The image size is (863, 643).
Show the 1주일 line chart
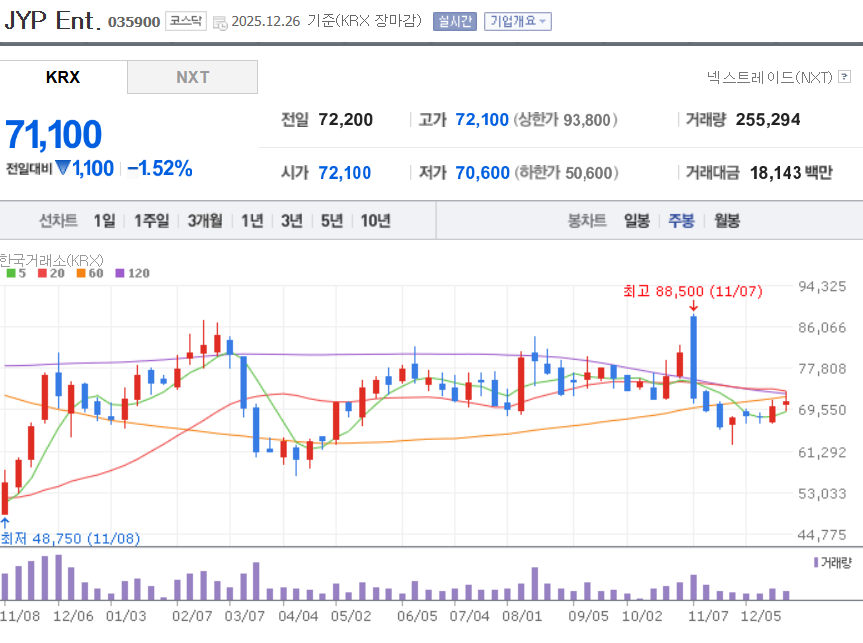(151, 221)
